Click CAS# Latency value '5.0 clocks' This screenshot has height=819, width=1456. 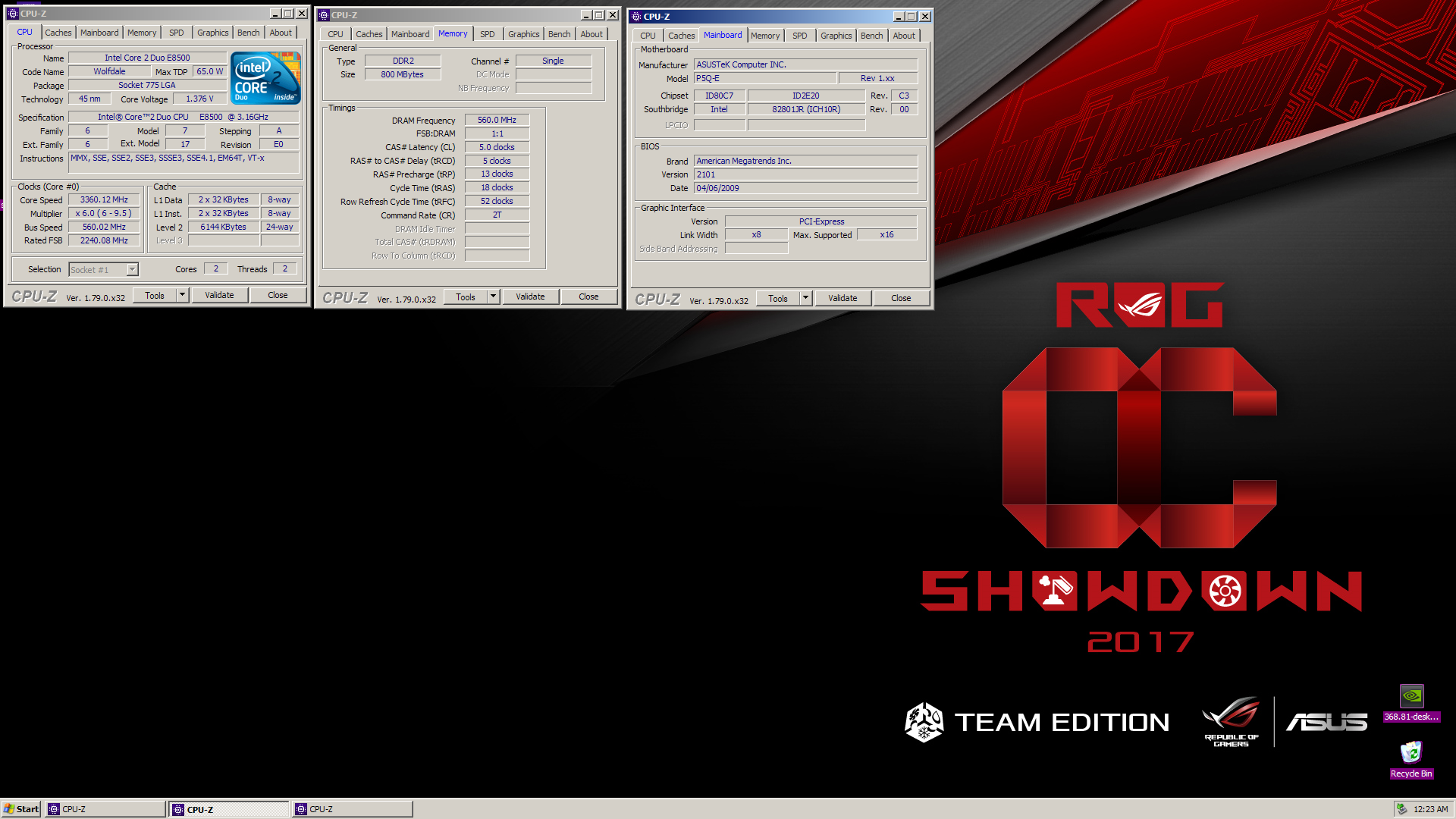click(x=497, y=147)
